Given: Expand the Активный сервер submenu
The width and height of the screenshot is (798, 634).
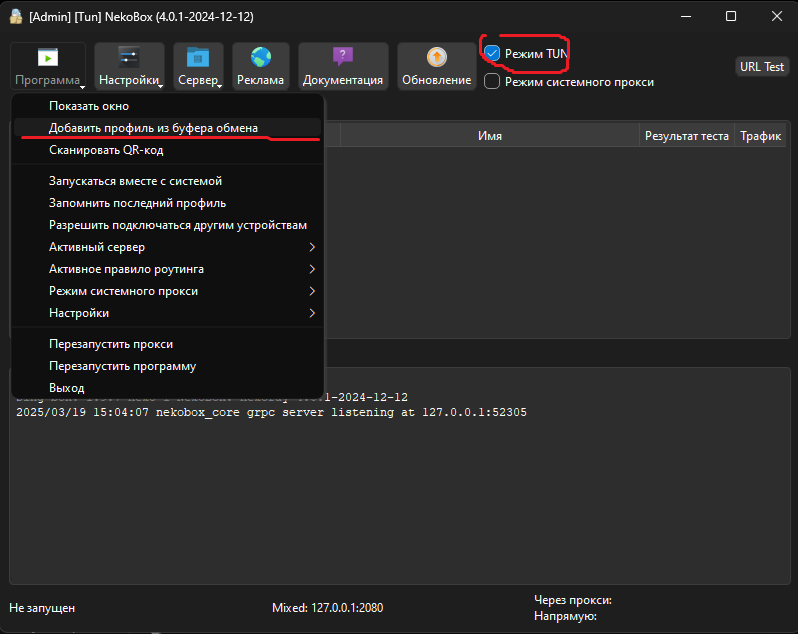Looking at the screenshot, I should pos(167,247).
